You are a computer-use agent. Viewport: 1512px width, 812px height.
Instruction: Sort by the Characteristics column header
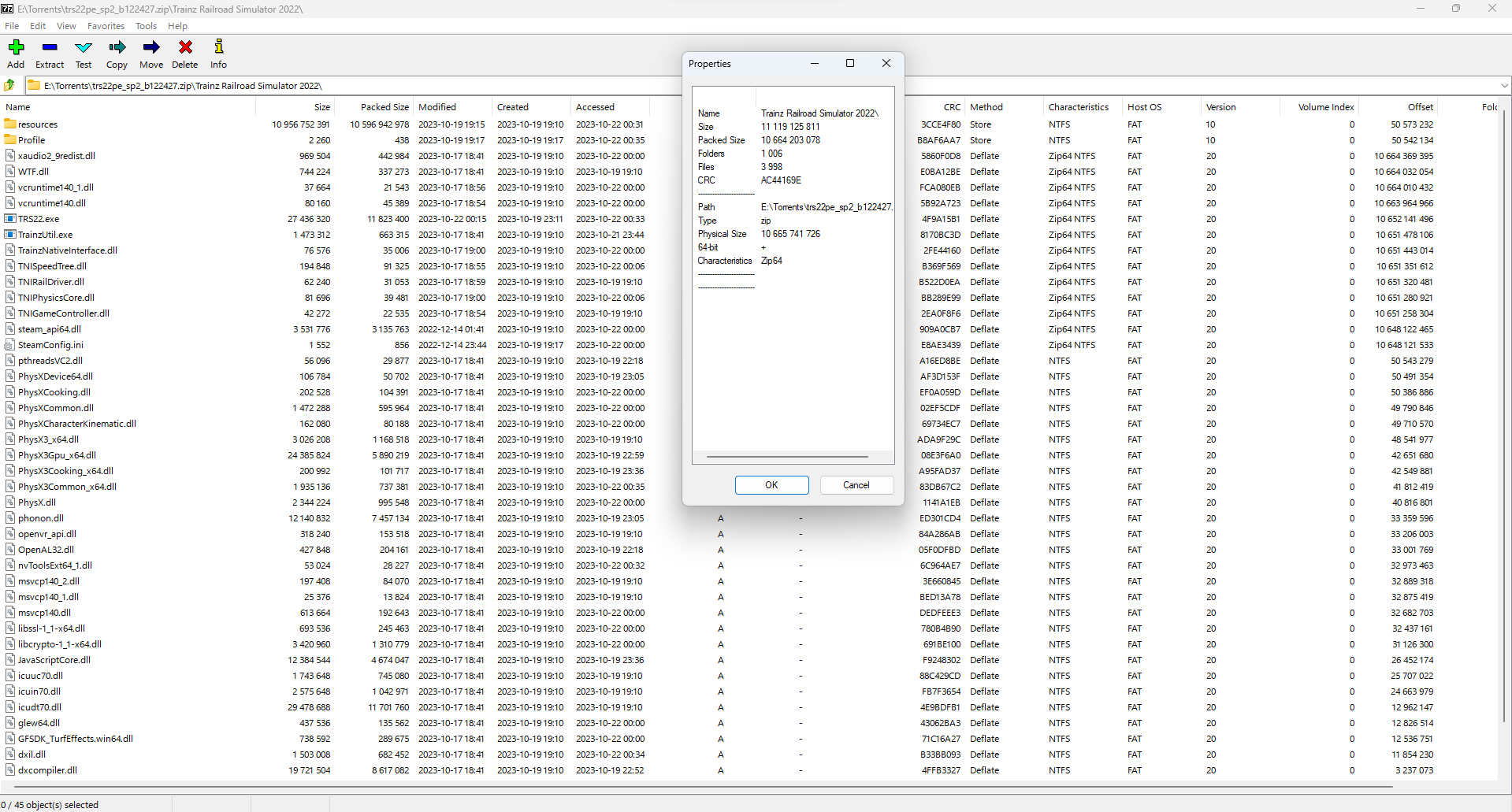pos(1083,107)
